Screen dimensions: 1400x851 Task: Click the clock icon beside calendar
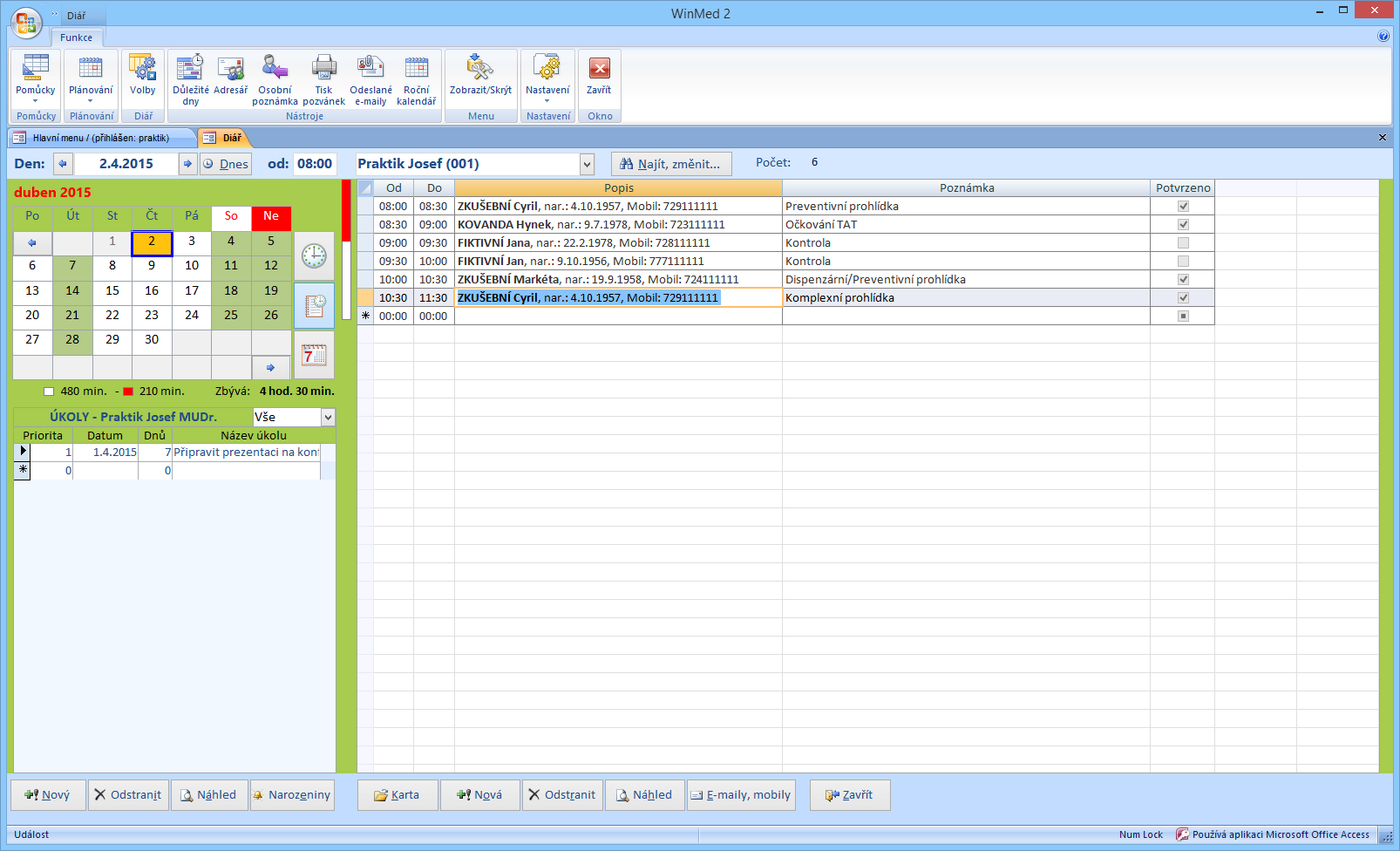coord(314,255)
